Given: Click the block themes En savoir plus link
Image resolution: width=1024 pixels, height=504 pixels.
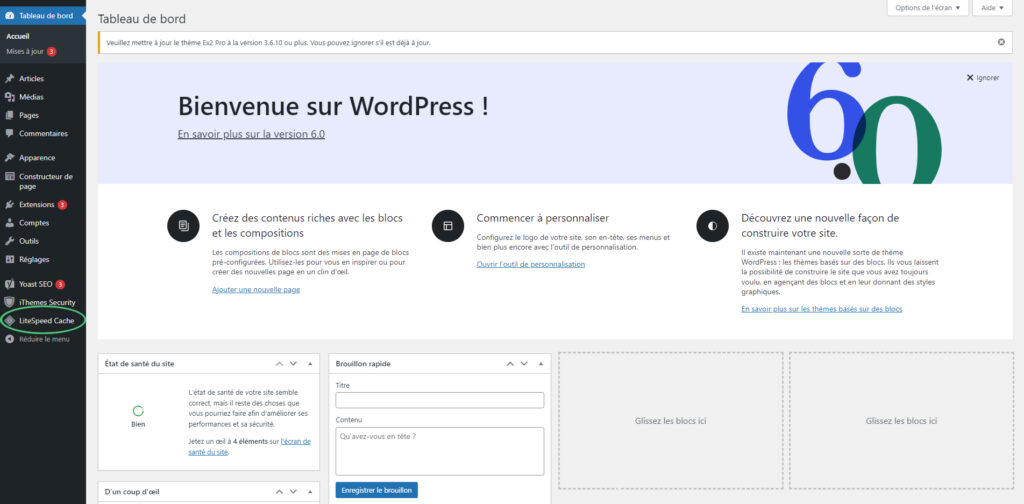Looking at the screenshot, I should coord(822,309).
